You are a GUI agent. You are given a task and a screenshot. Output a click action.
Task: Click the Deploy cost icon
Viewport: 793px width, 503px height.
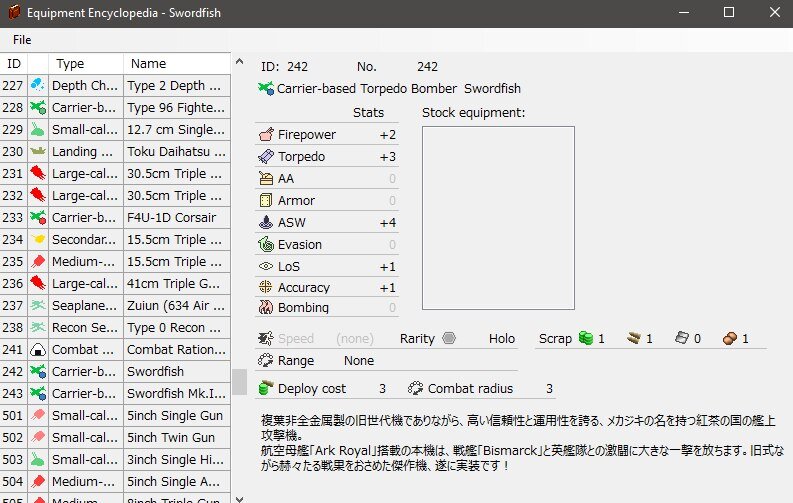[x=266, y=388]
